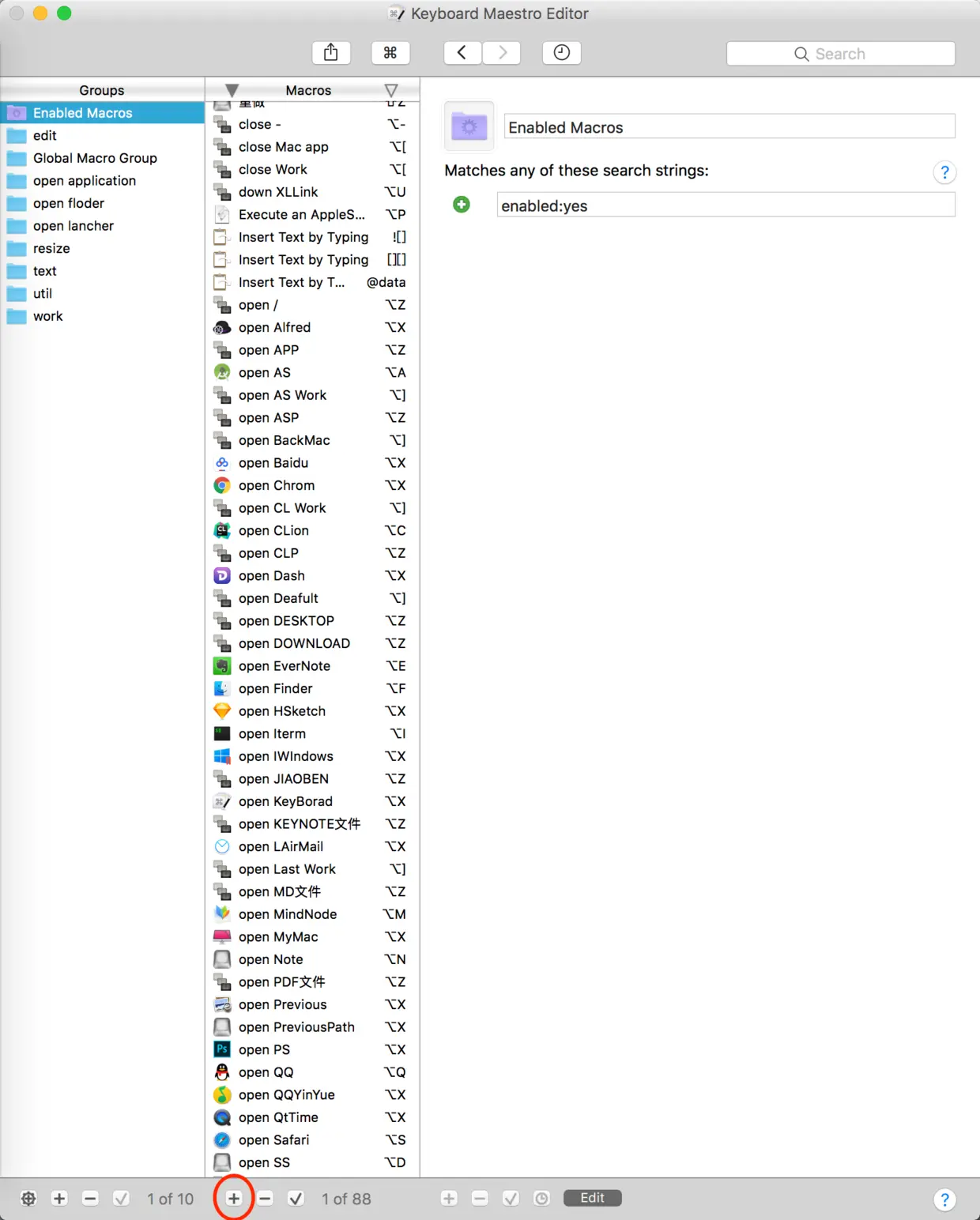Add search string with green plus

click(462, 205)
